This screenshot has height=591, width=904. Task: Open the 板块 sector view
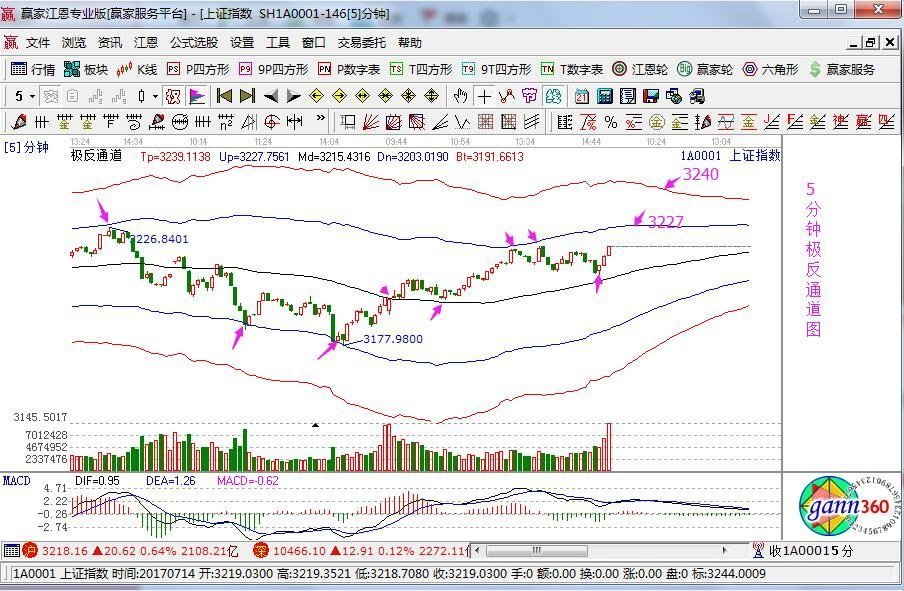point(86,69)
